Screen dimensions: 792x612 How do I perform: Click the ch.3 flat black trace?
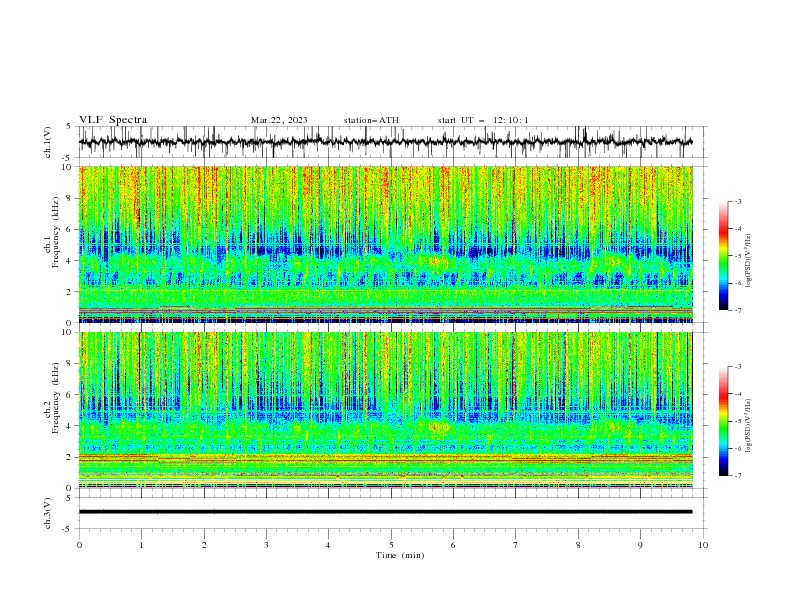coord(386,512)
